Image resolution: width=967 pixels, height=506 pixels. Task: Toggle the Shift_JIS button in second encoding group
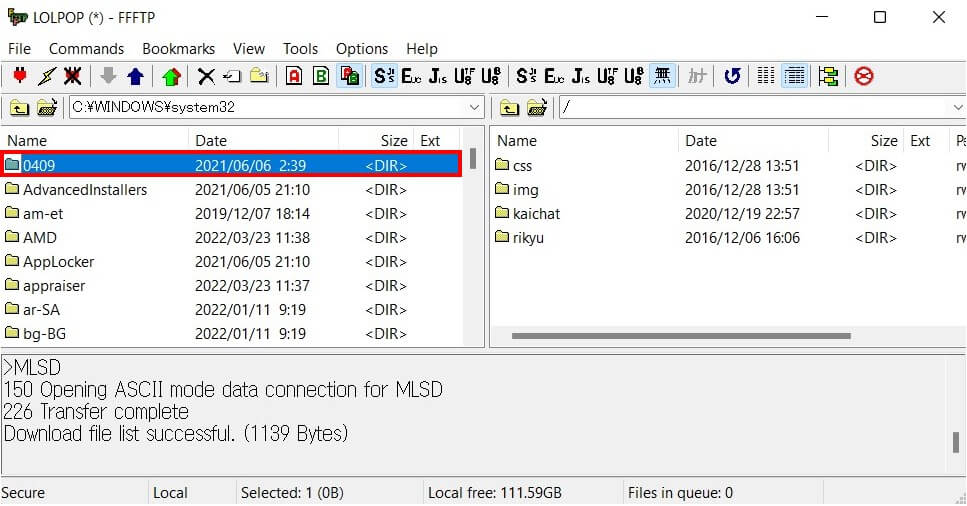coord(526,76)
